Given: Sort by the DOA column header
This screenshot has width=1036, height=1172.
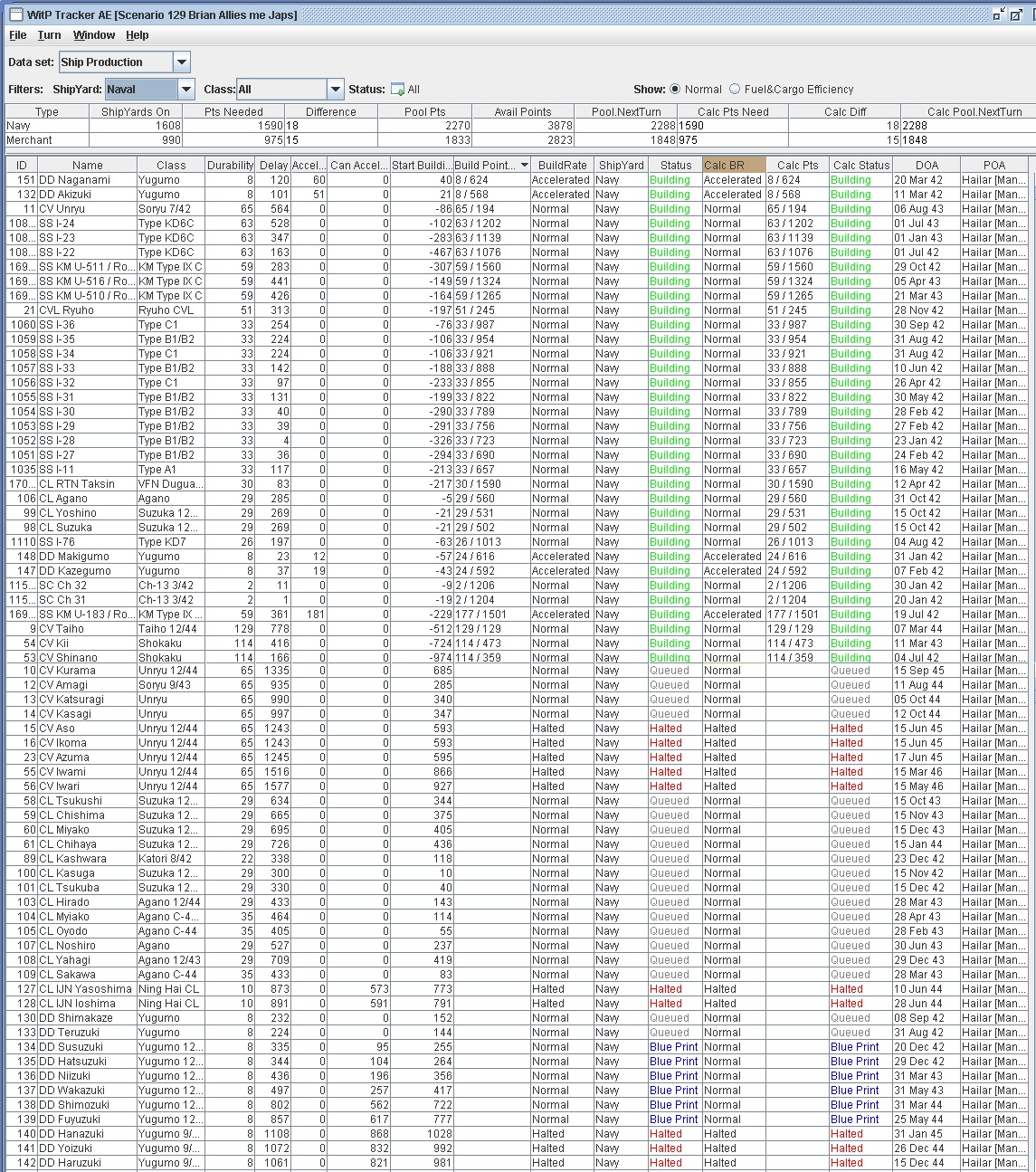Looking at the screenshot, I should coord(927,166).
